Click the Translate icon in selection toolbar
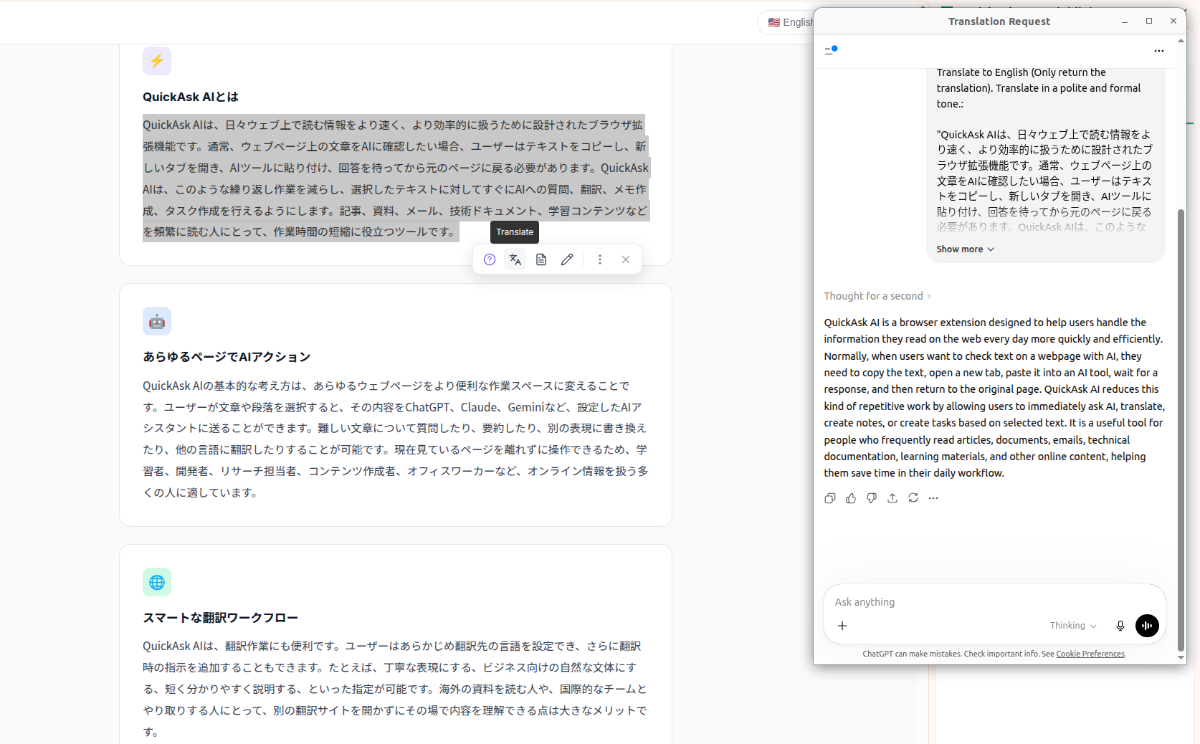Image resolution: width=1200 pixels, height=744 pixels. (x=515, y=260)
